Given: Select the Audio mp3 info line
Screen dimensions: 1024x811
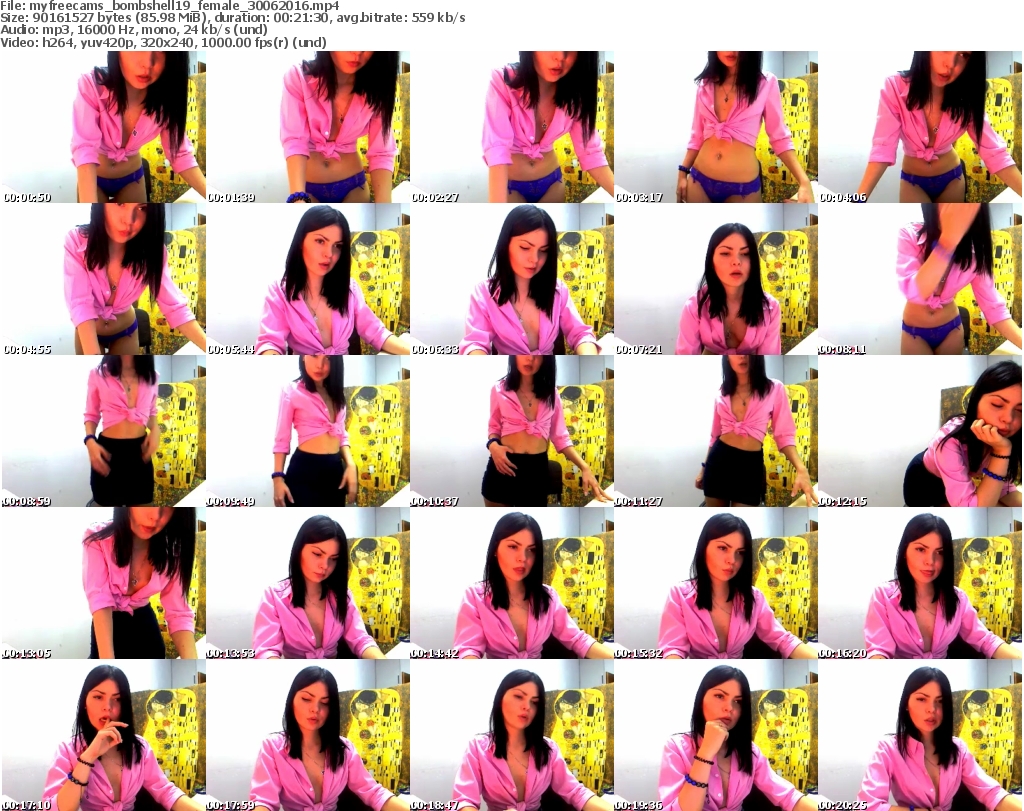Looking at the screenshot, I should point(134,31).
